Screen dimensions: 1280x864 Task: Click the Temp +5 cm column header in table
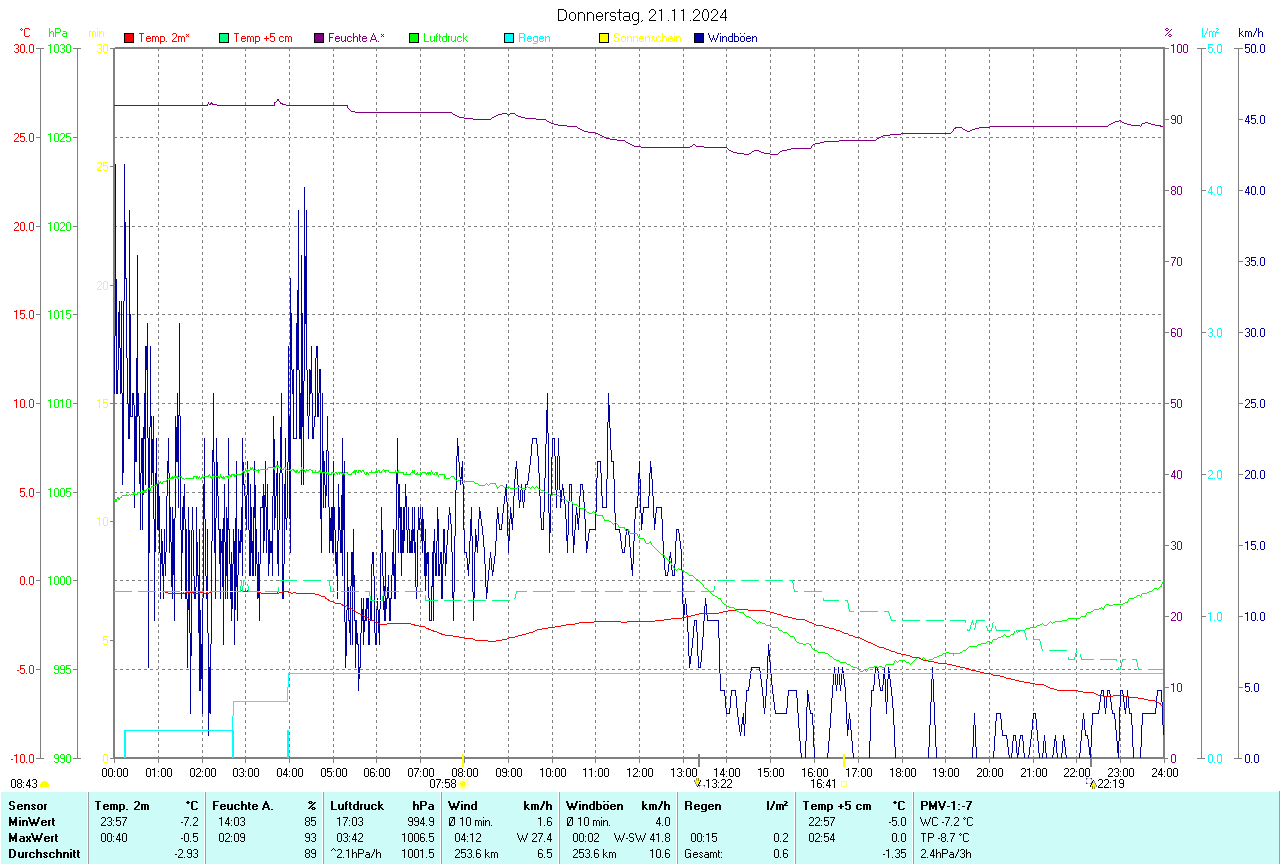837,805
